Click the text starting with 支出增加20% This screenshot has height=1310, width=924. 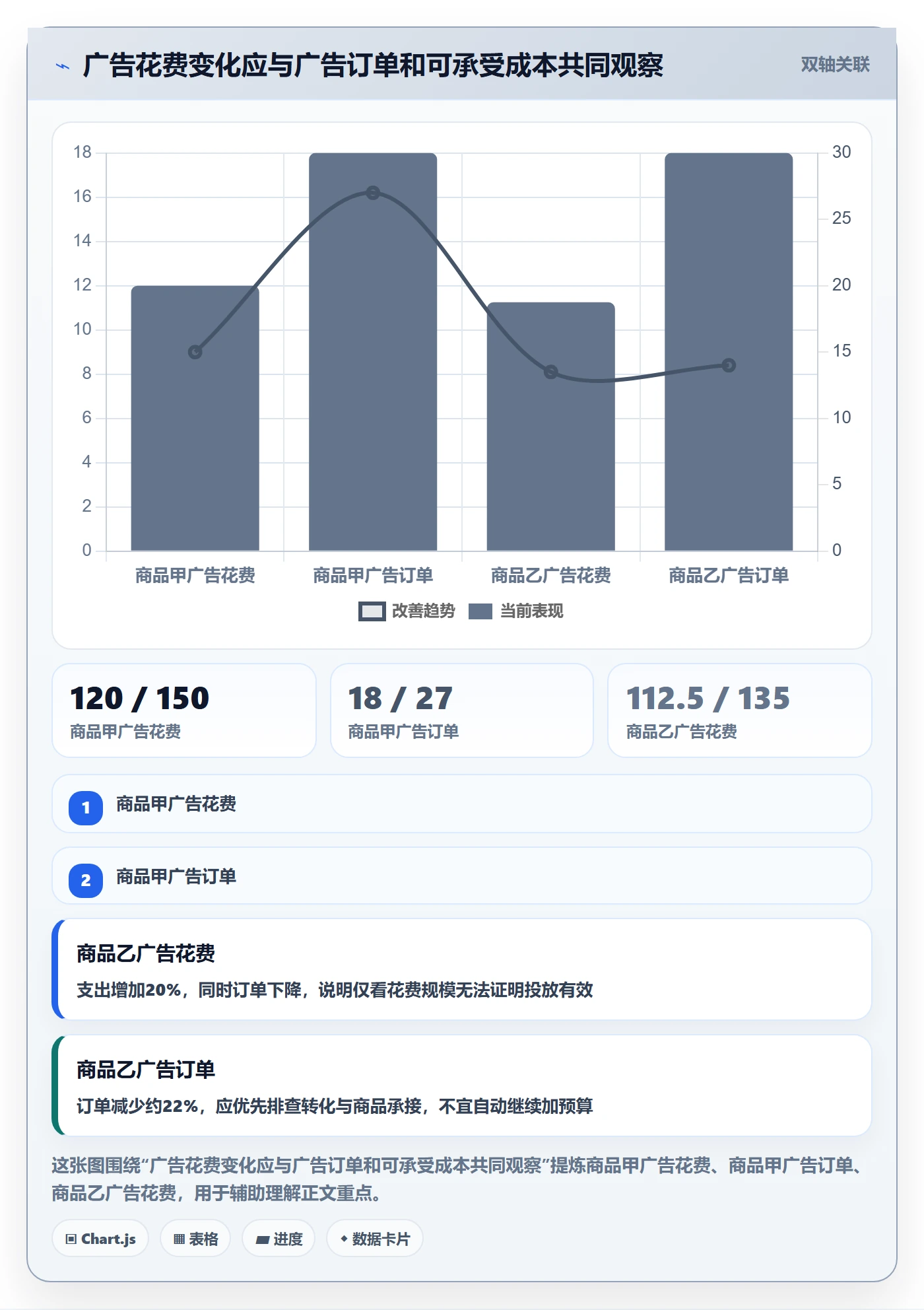[x=335, y=990]
